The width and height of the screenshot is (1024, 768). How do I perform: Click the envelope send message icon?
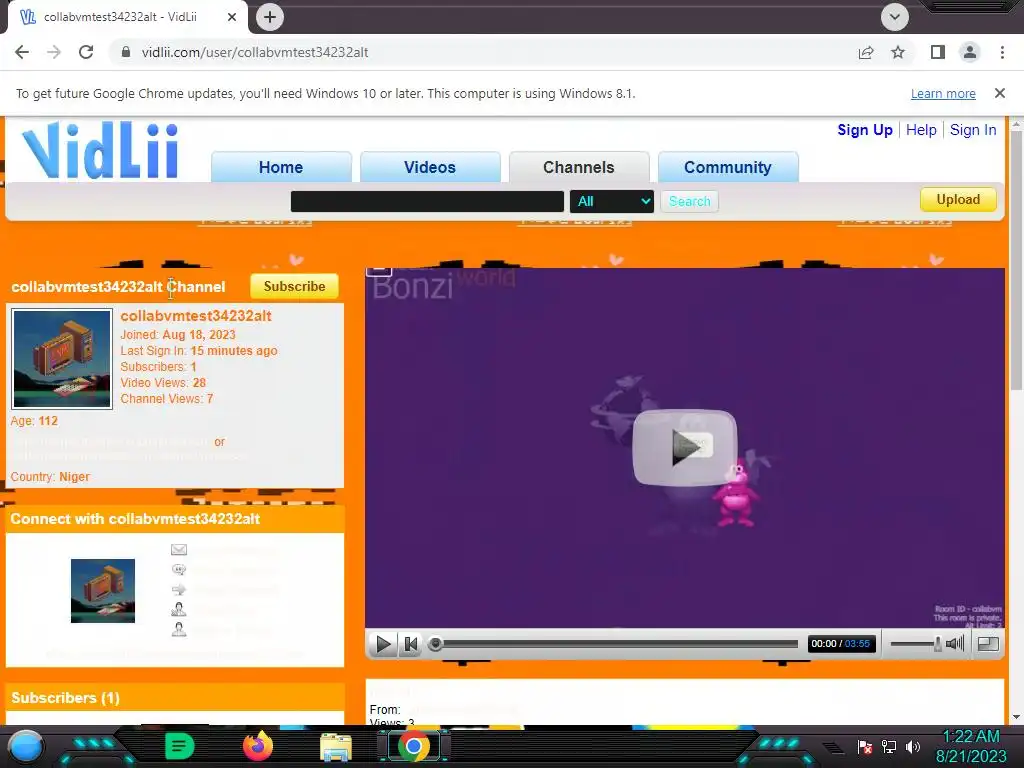pos(179,550)
